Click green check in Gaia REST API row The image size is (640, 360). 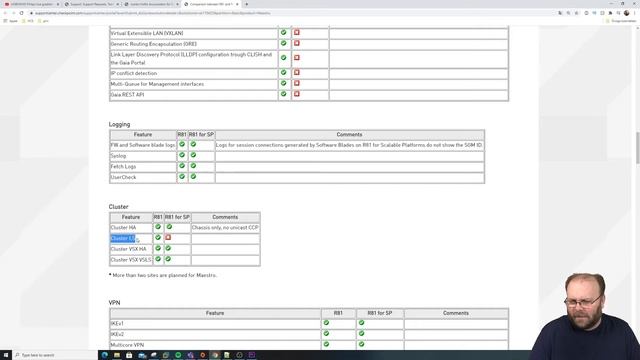(x=284, y=94)
